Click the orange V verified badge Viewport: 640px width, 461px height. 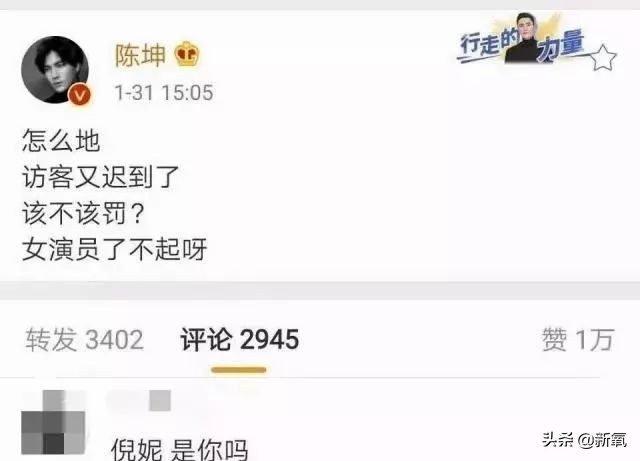tap(80, 95)
